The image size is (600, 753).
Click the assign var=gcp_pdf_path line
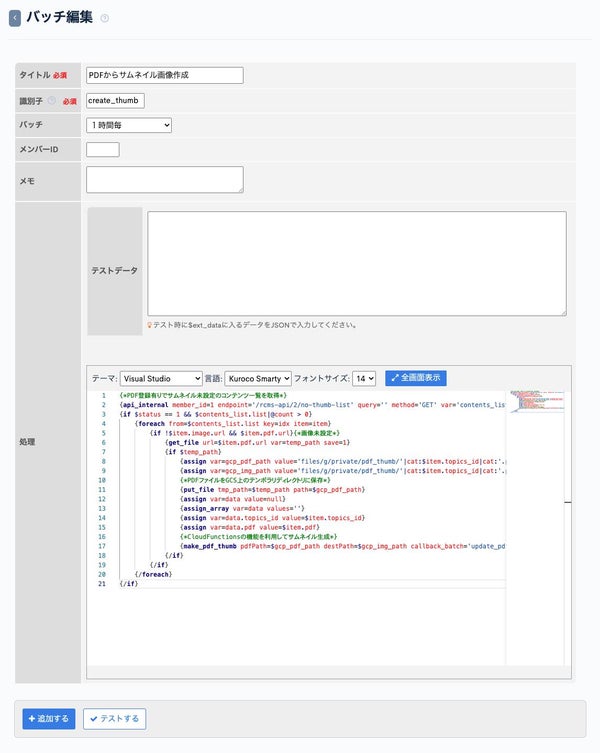tap(343, 462)
